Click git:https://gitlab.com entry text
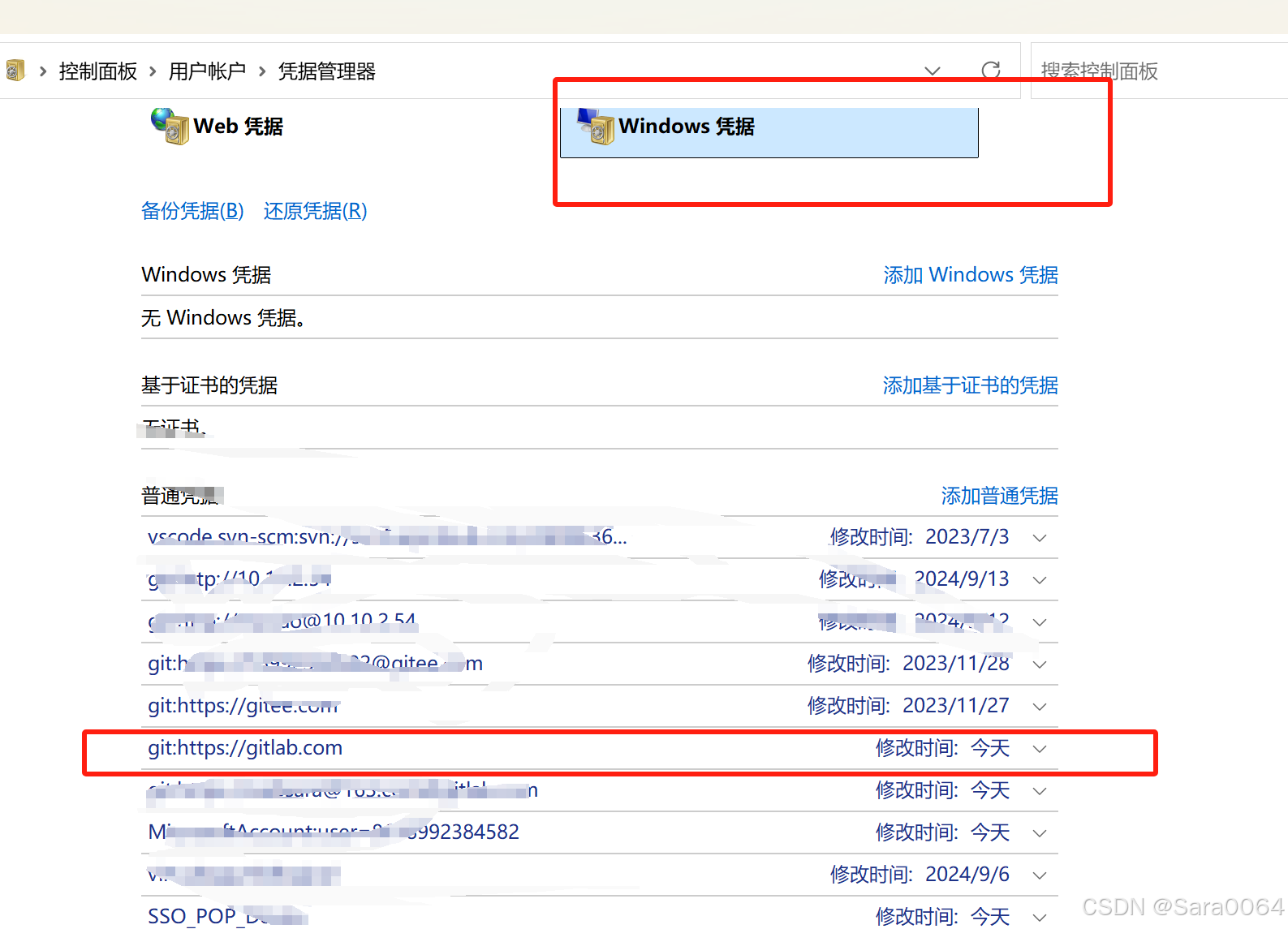The height and width of the screenshot is (929, 1288). click(245, 748)
